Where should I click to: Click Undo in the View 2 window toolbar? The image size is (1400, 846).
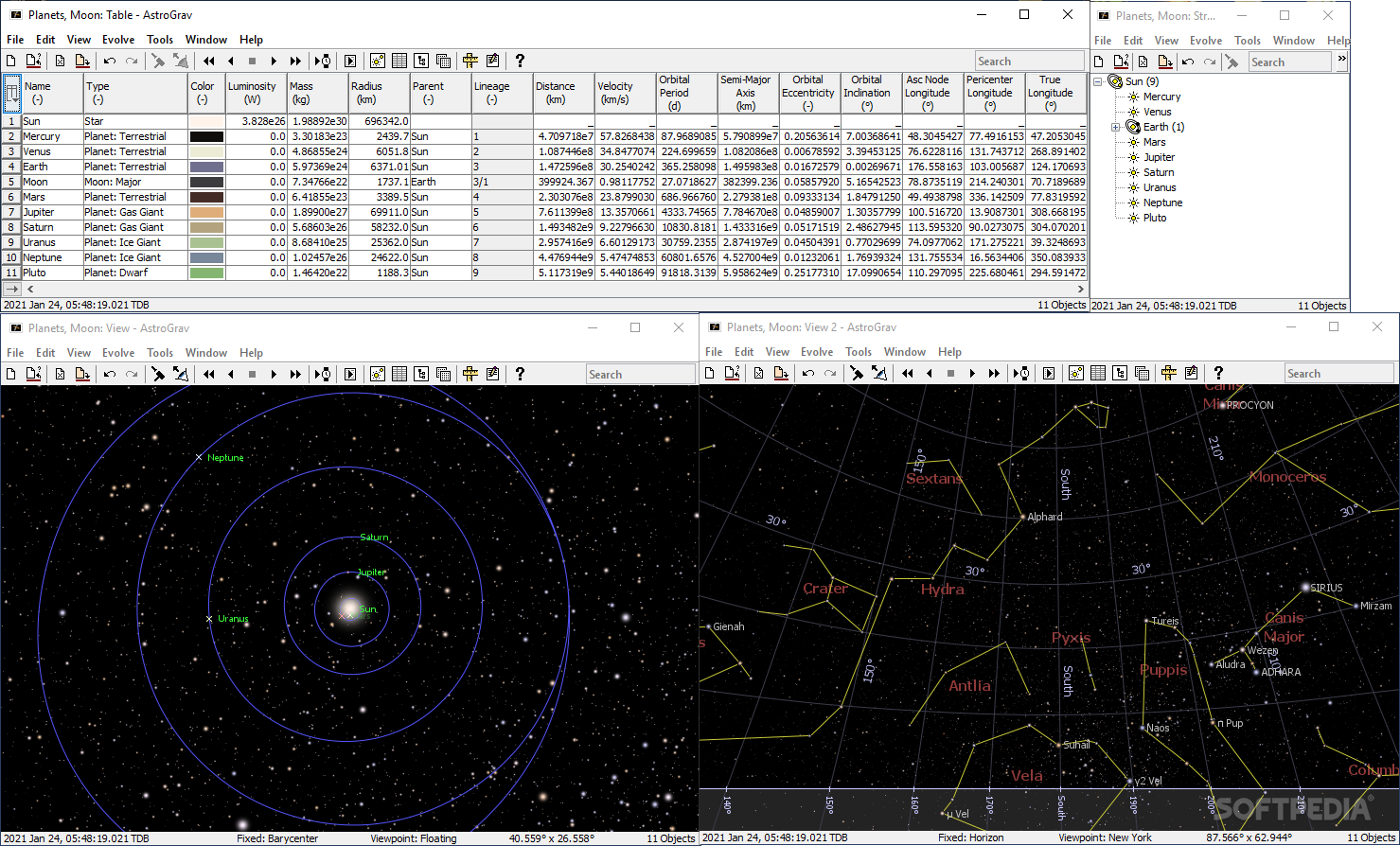pyautogui.click(x=807, y=373)
